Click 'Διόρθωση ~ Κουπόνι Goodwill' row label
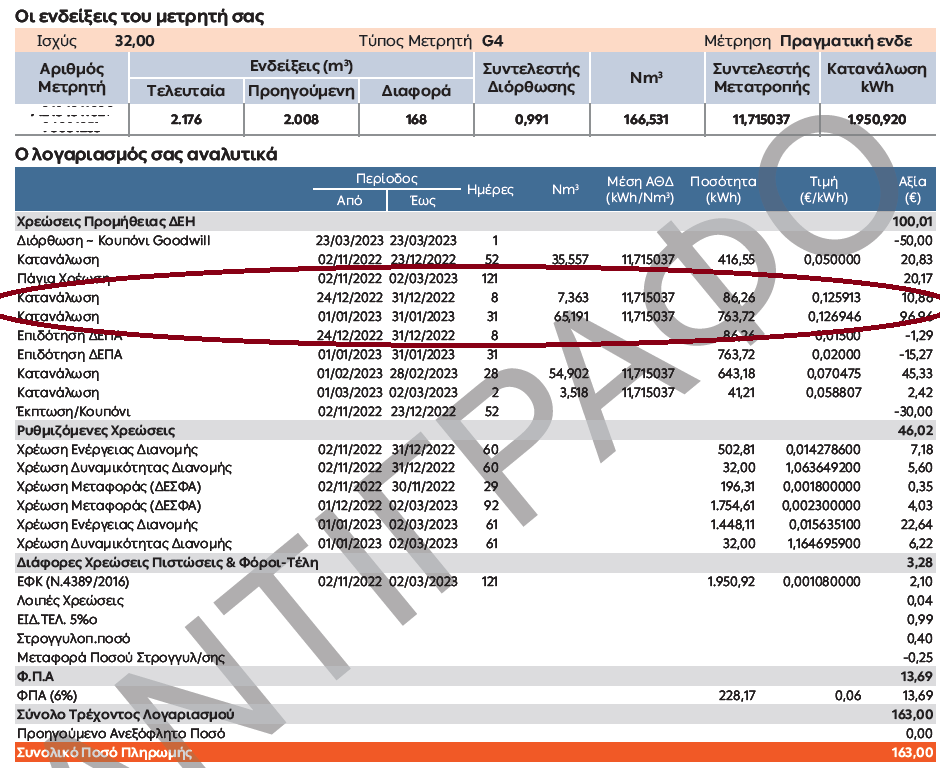940x768 pixels. click(x=114, y=240)
